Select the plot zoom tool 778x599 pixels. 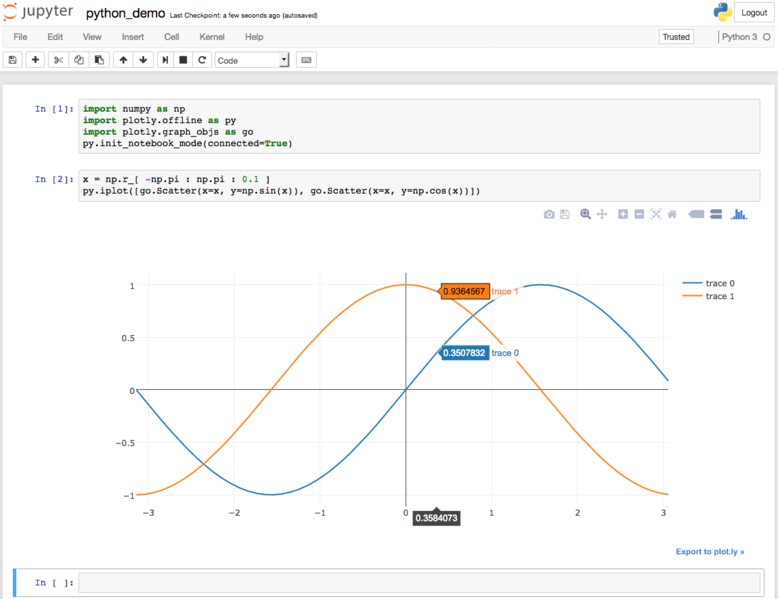tap(586, 214)
